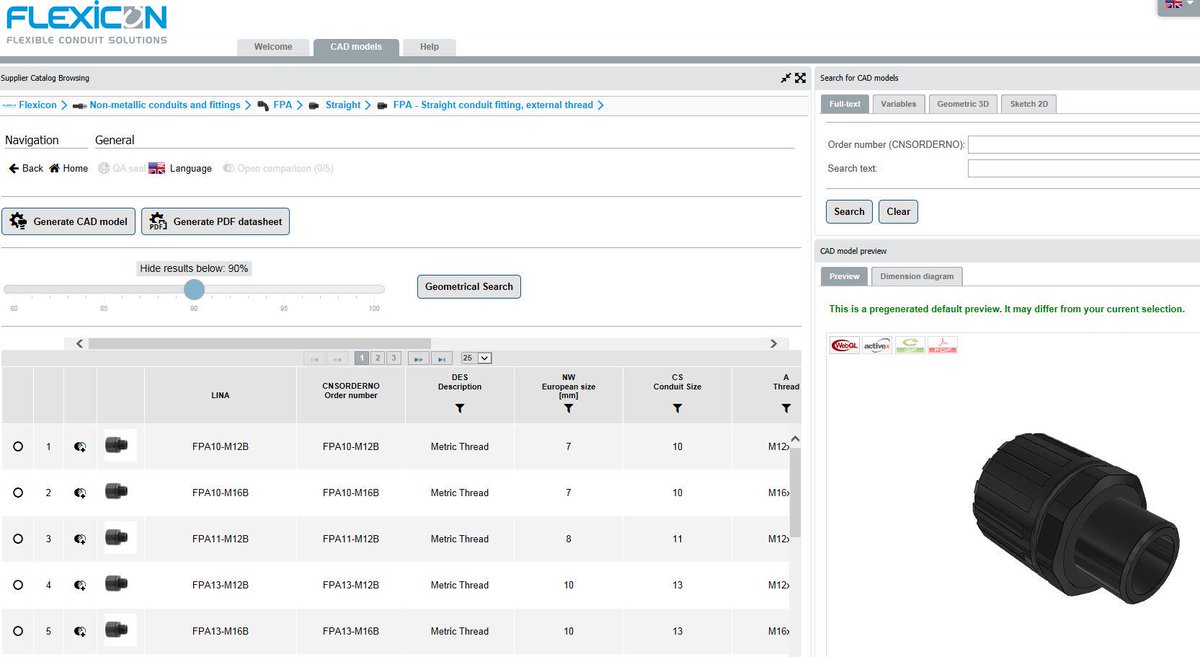The width and height of the screenshot is (1200, 657).
Task: Open the Welcome tab
Action: point(273,47)
